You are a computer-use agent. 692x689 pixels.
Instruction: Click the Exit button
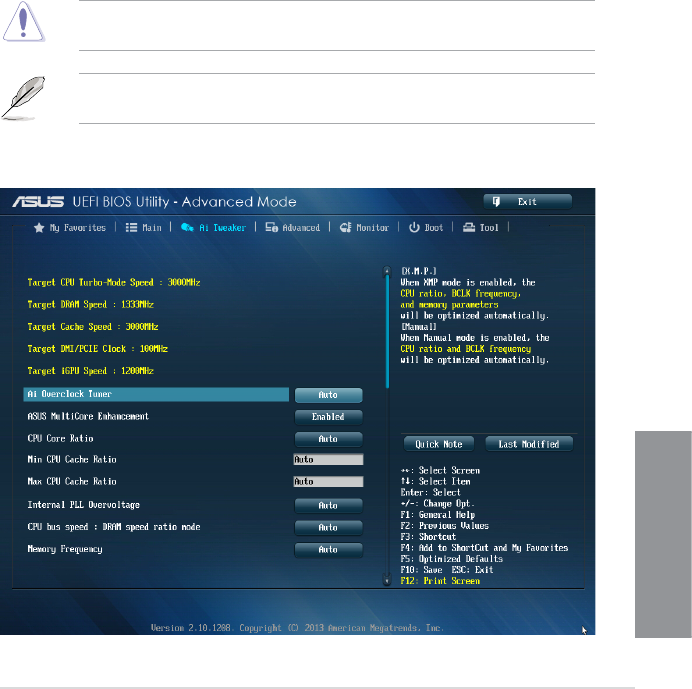[x=527, y=202]
